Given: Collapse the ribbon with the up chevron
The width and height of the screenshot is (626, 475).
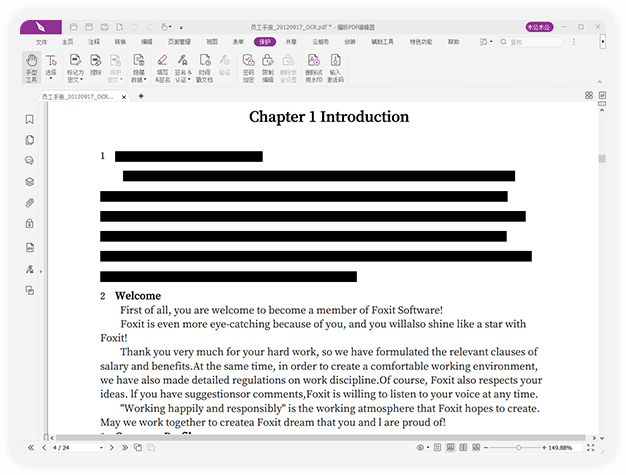Looking at the screenshot, I should [x=599, y=81].
